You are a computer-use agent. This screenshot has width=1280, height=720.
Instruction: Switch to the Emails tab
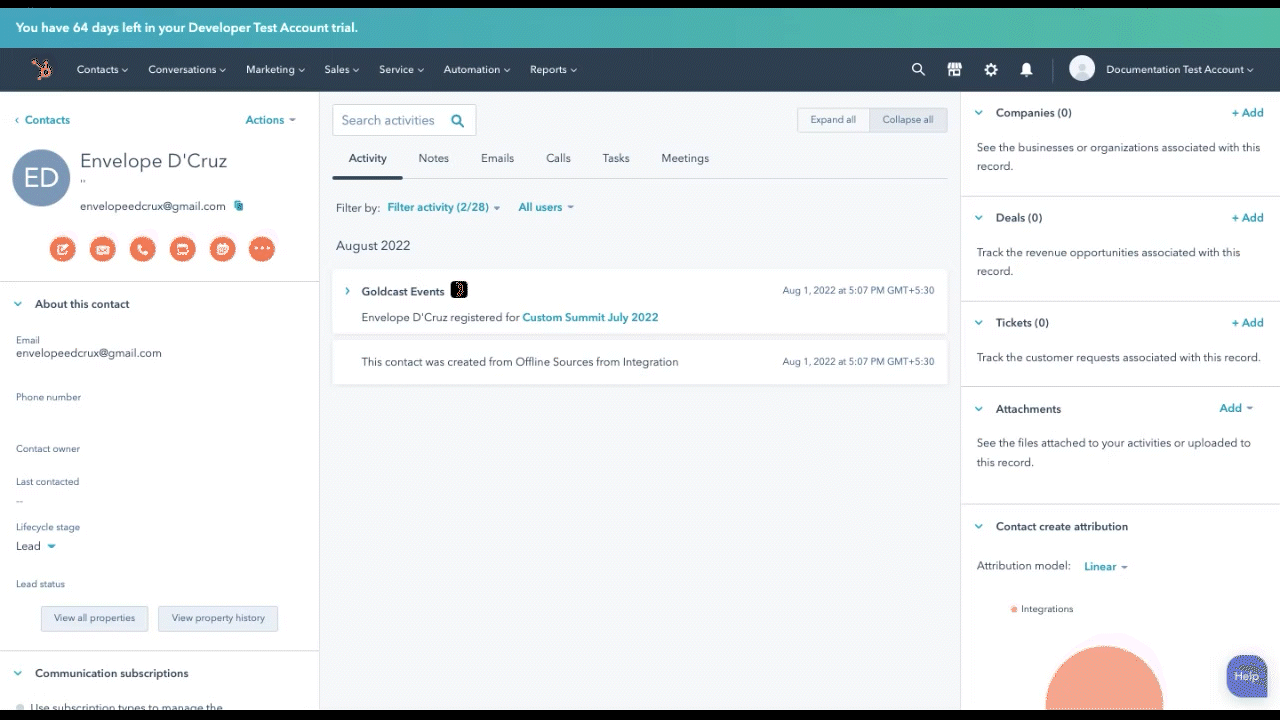coord(497,158)
